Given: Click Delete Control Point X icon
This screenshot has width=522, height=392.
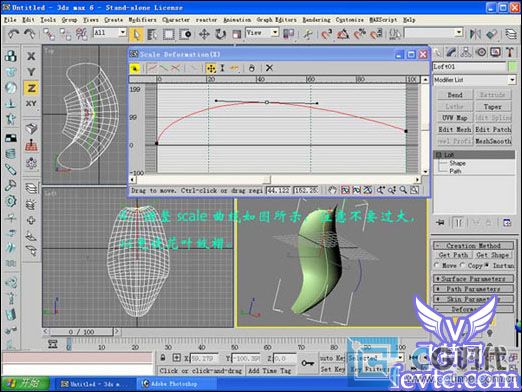Looking at the screenshot, I should (x=269, y=68).
